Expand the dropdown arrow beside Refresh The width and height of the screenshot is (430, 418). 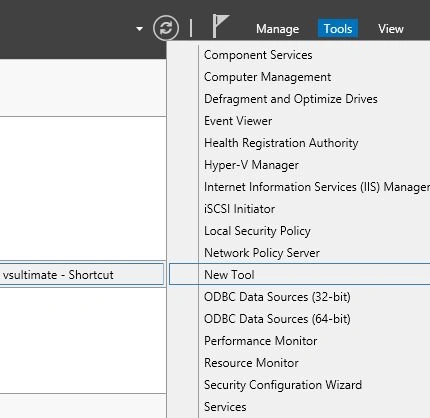[140, 29]
